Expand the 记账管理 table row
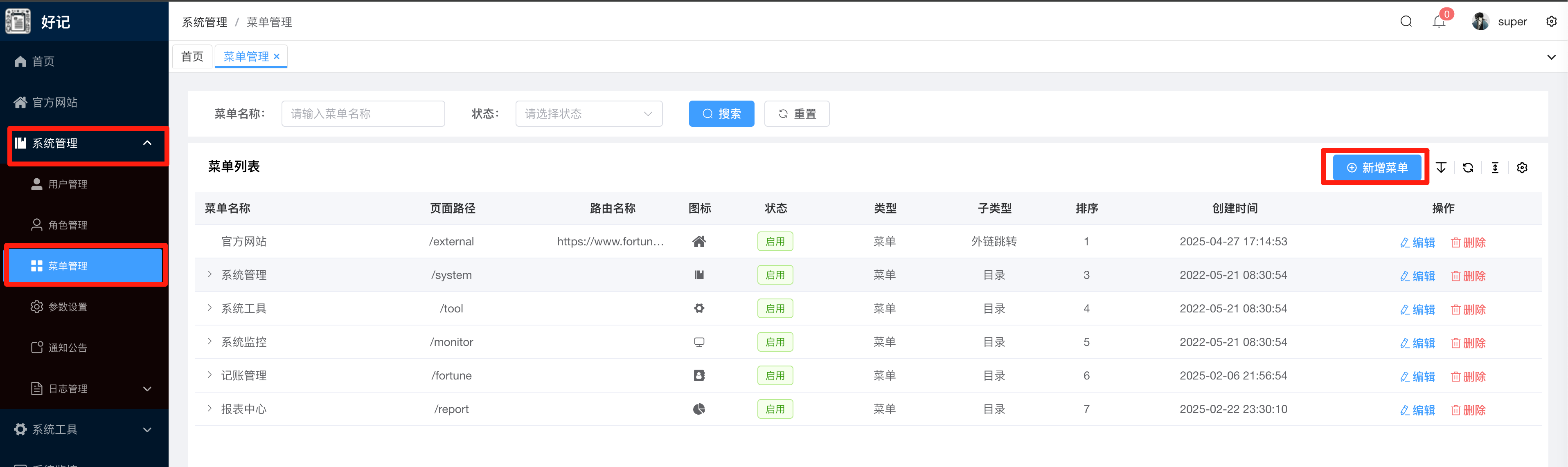 [210, 375]
